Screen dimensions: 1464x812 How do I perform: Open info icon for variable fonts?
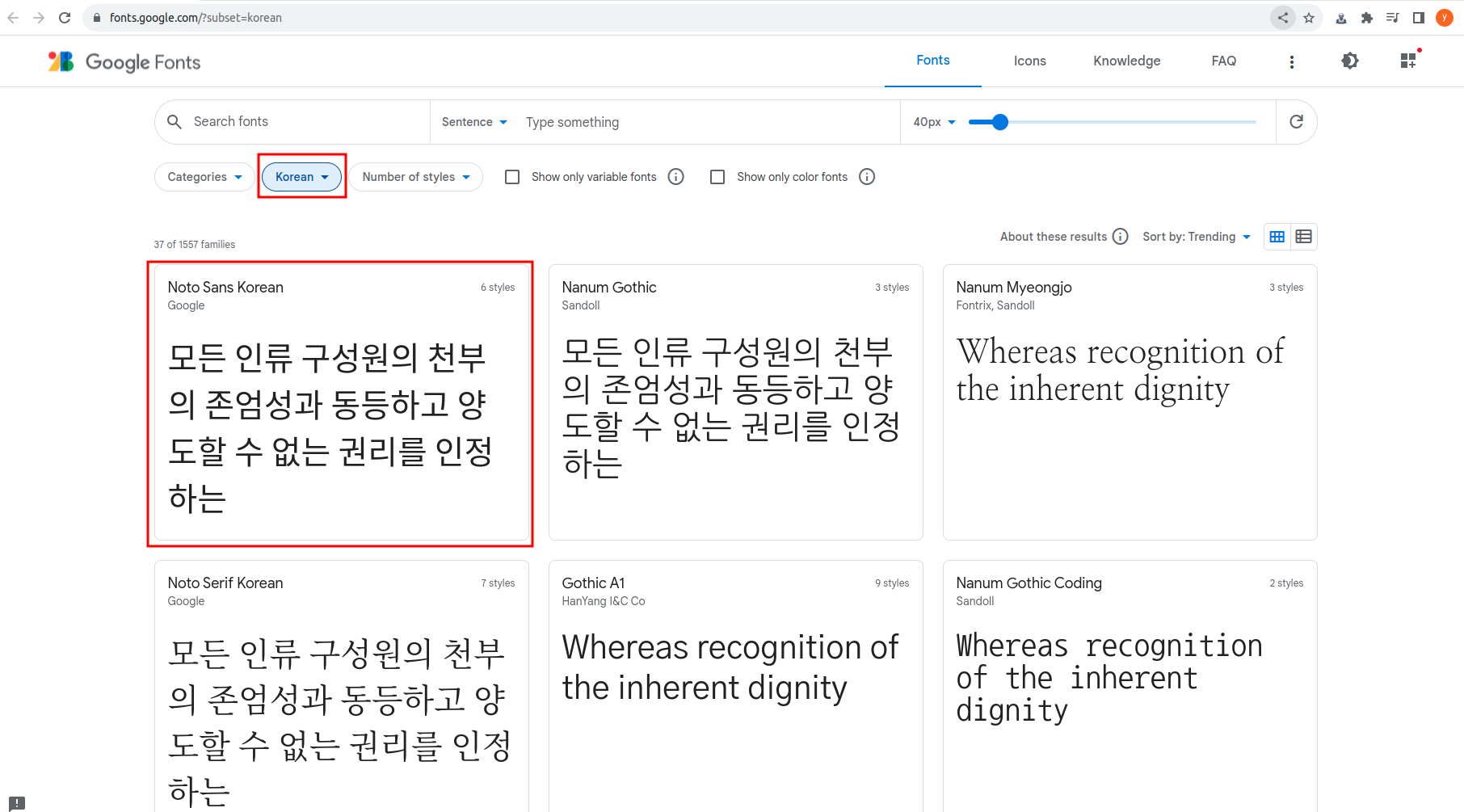pos(676,177)
